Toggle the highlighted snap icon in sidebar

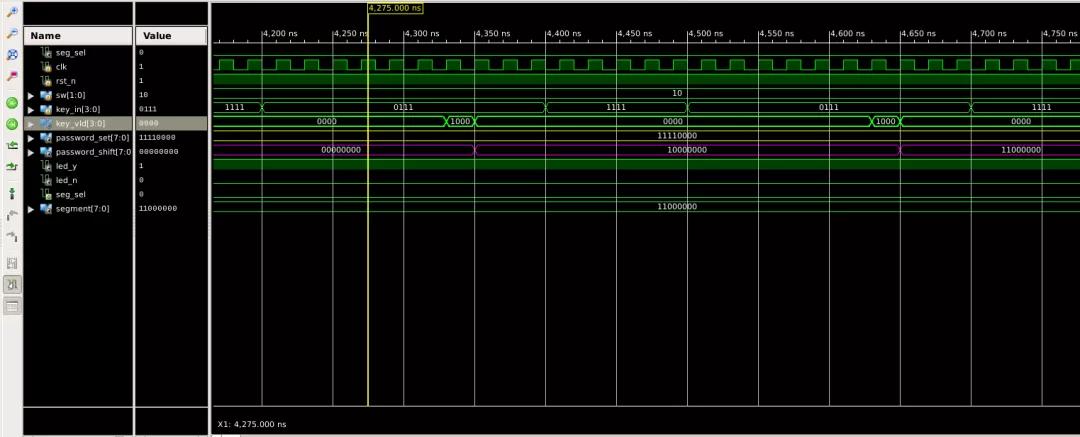click(12, 285)
